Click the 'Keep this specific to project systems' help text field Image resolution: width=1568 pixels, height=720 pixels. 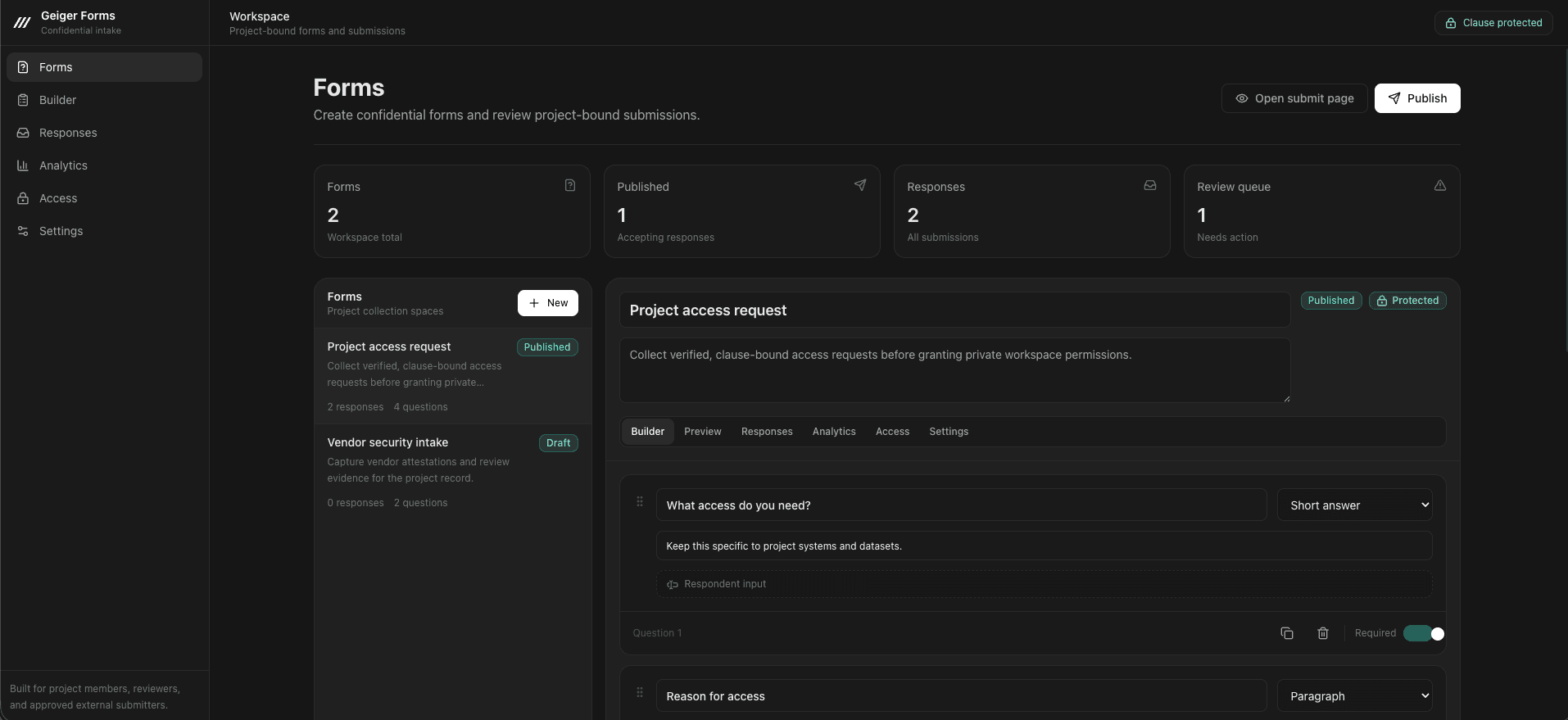(1044, 546)
